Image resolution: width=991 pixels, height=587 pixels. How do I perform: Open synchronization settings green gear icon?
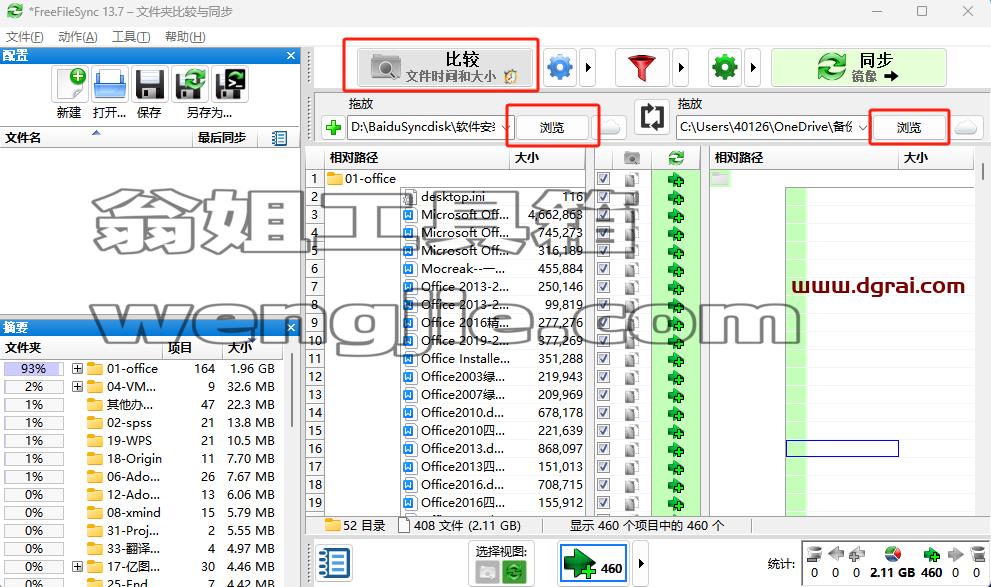[725, 67]
